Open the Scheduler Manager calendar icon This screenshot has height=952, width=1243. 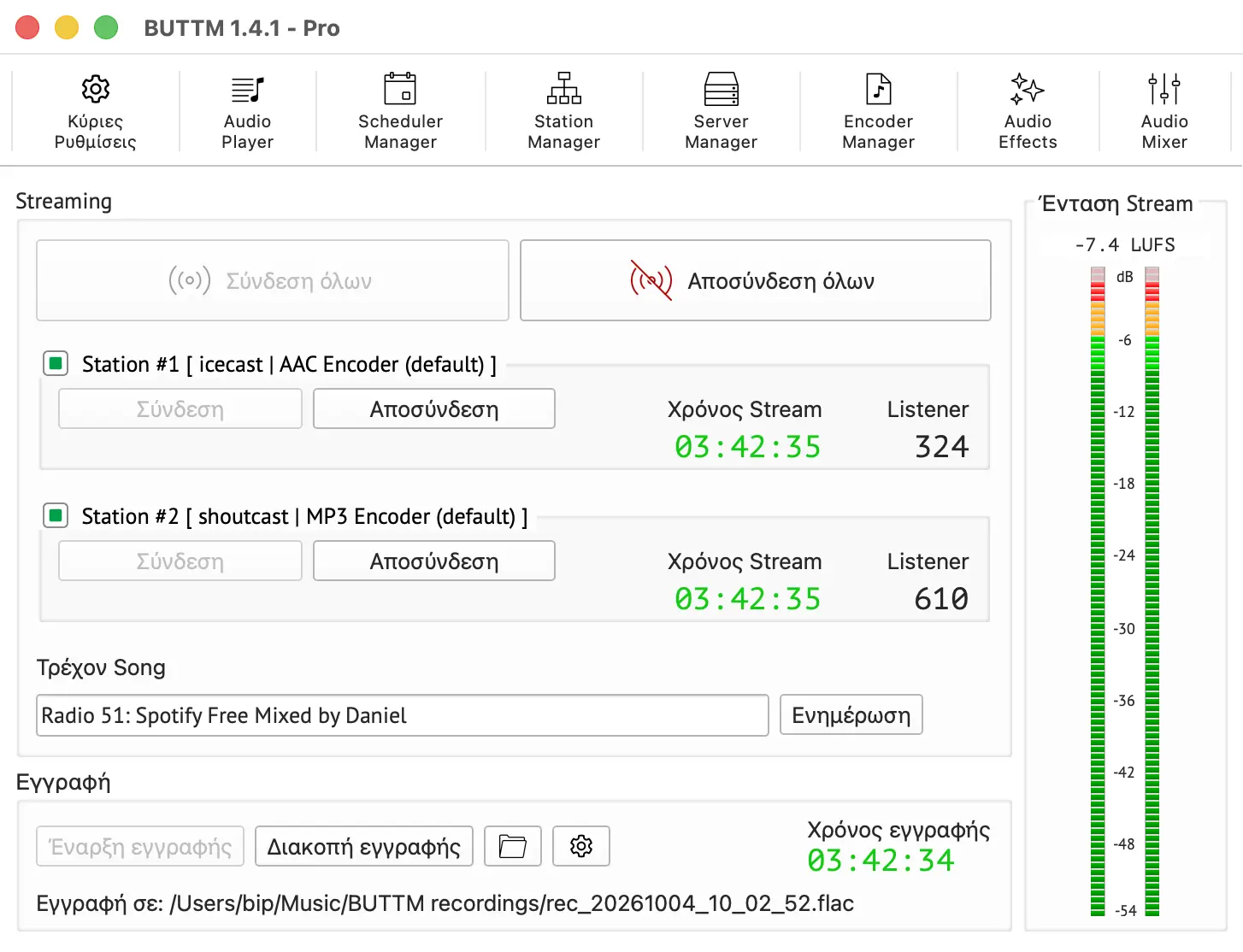click(x=400, y=89)
